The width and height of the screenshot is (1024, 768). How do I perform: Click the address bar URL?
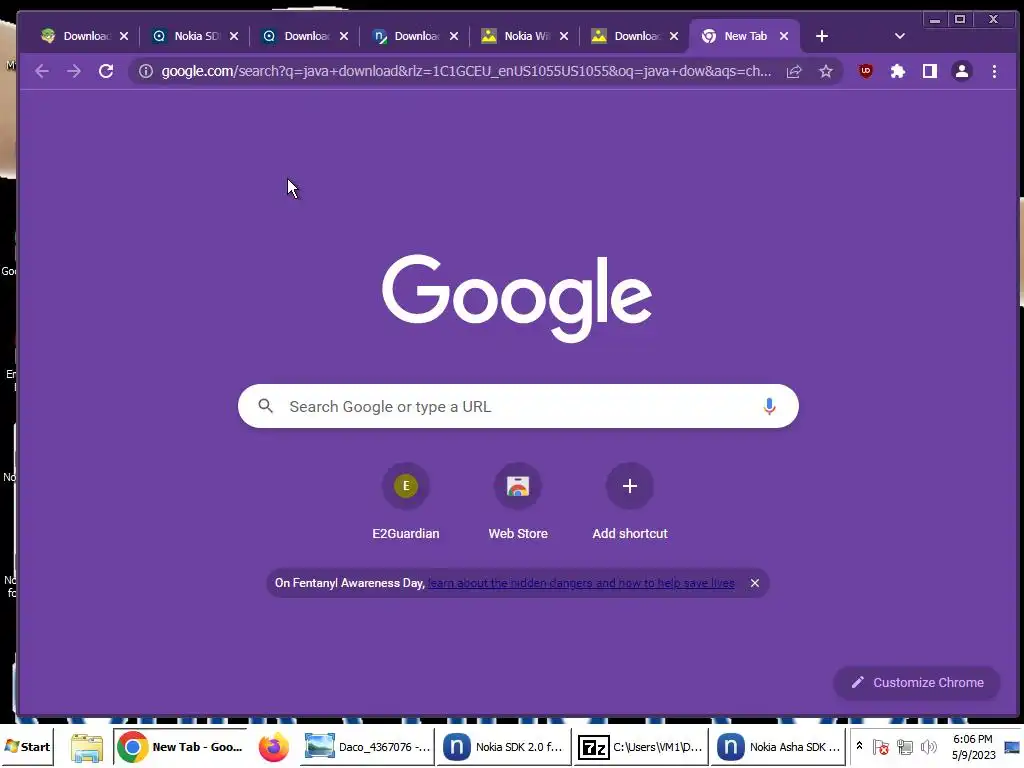pos(466,71)
